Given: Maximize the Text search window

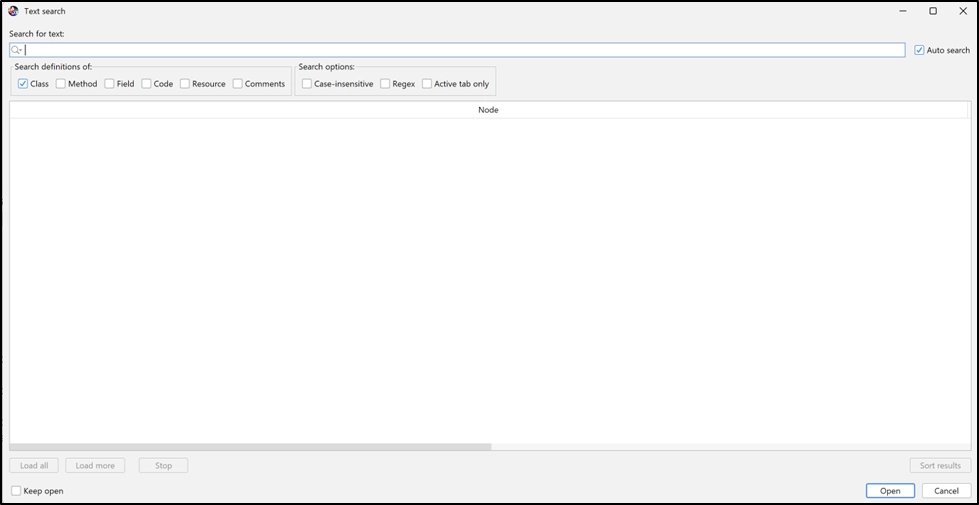Looking at the screenshot, I should 933,11.
